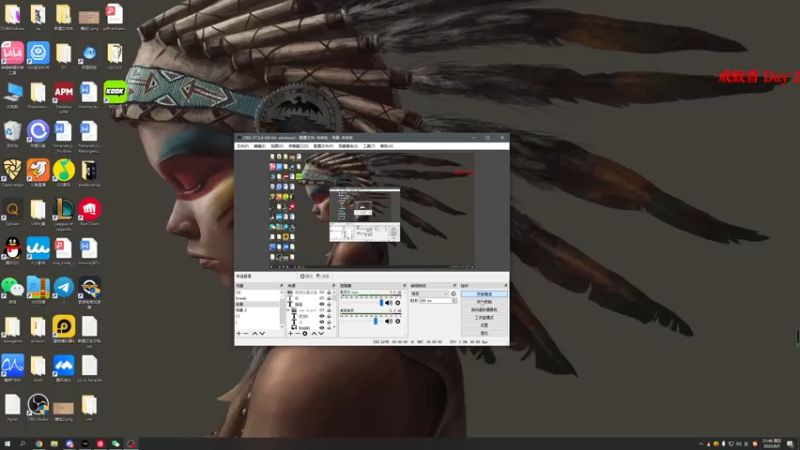Remove the selected source with minus icon

coord(297,333)
